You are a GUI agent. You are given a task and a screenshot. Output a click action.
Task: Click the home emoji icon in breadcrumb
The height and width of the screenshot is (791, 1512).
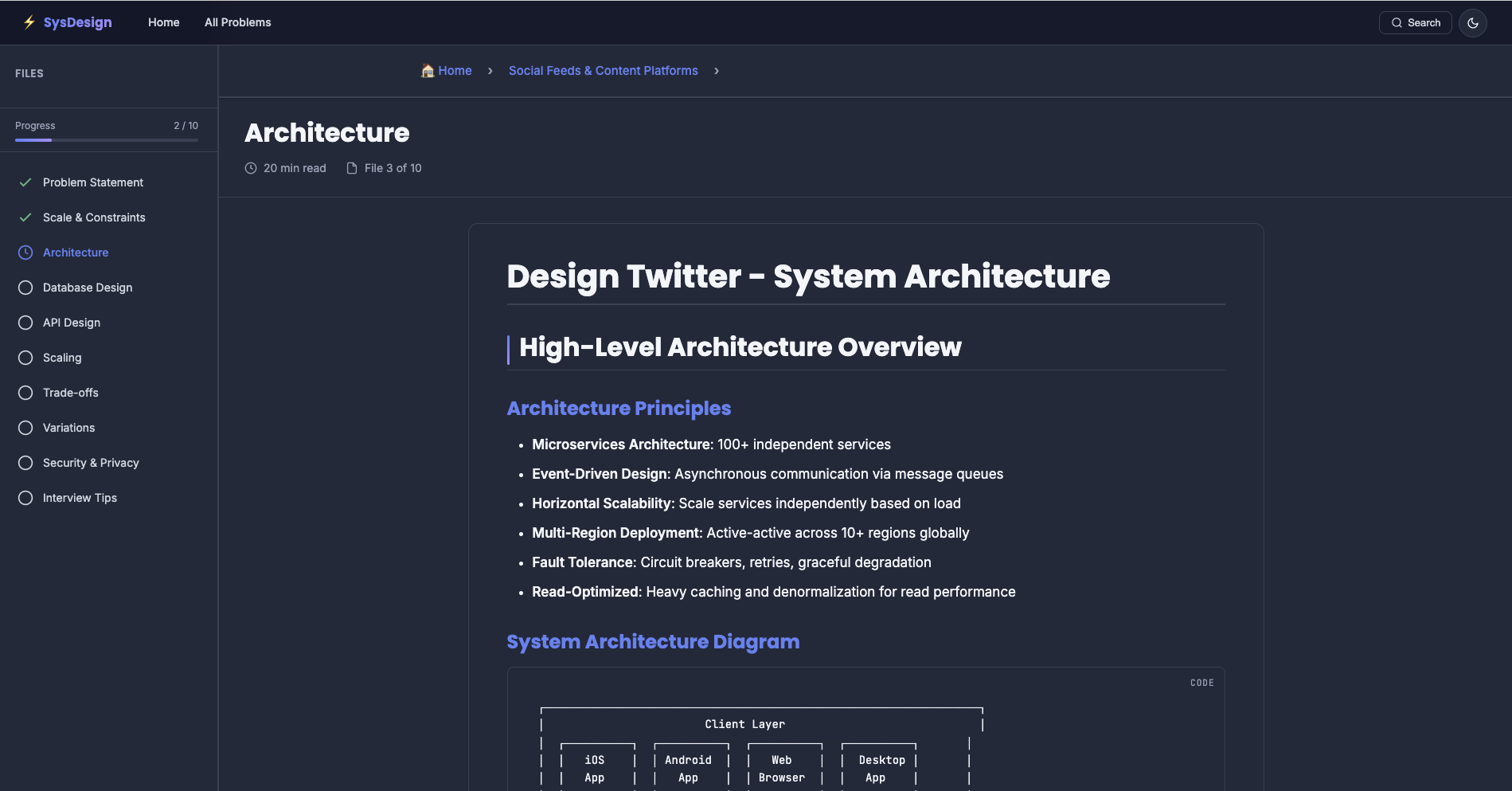(427, 70)
